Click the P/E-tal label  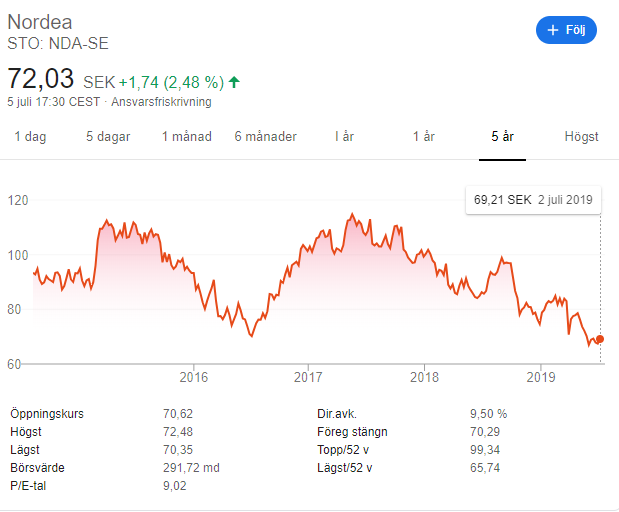pos(28,486)
